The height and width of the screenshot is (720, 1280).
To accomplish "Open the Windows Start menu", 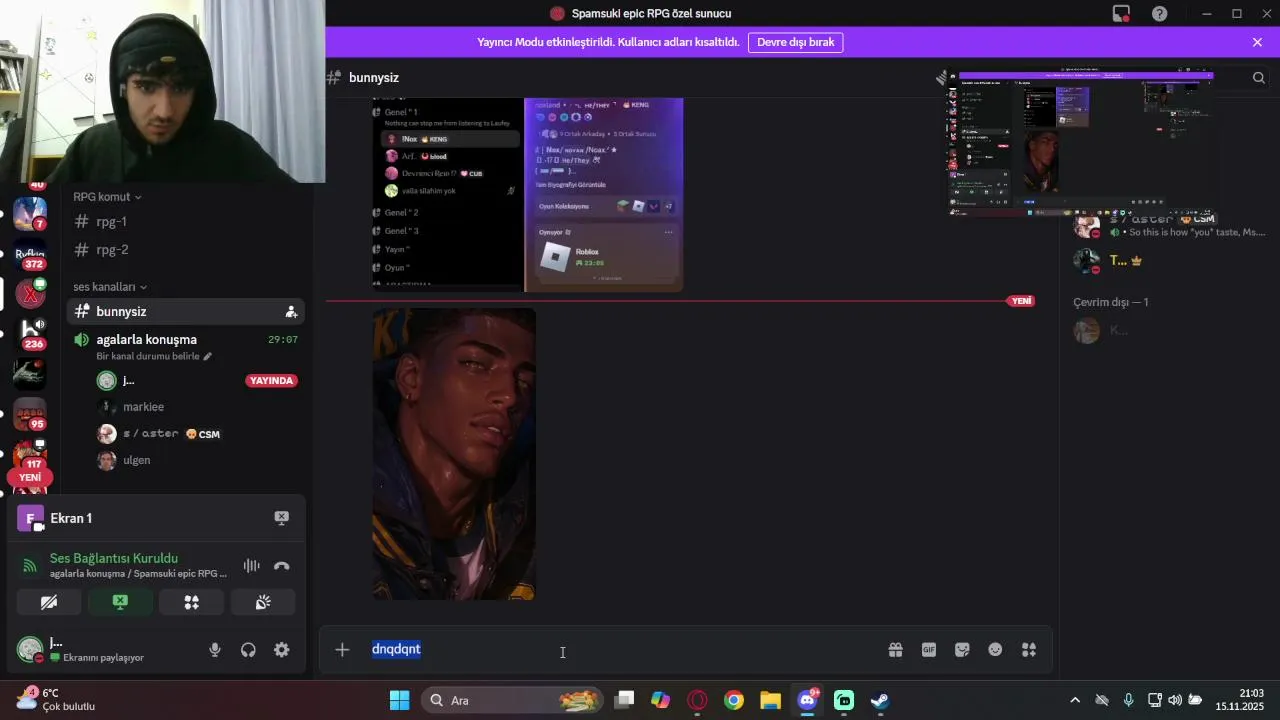I will click(399, 700).
